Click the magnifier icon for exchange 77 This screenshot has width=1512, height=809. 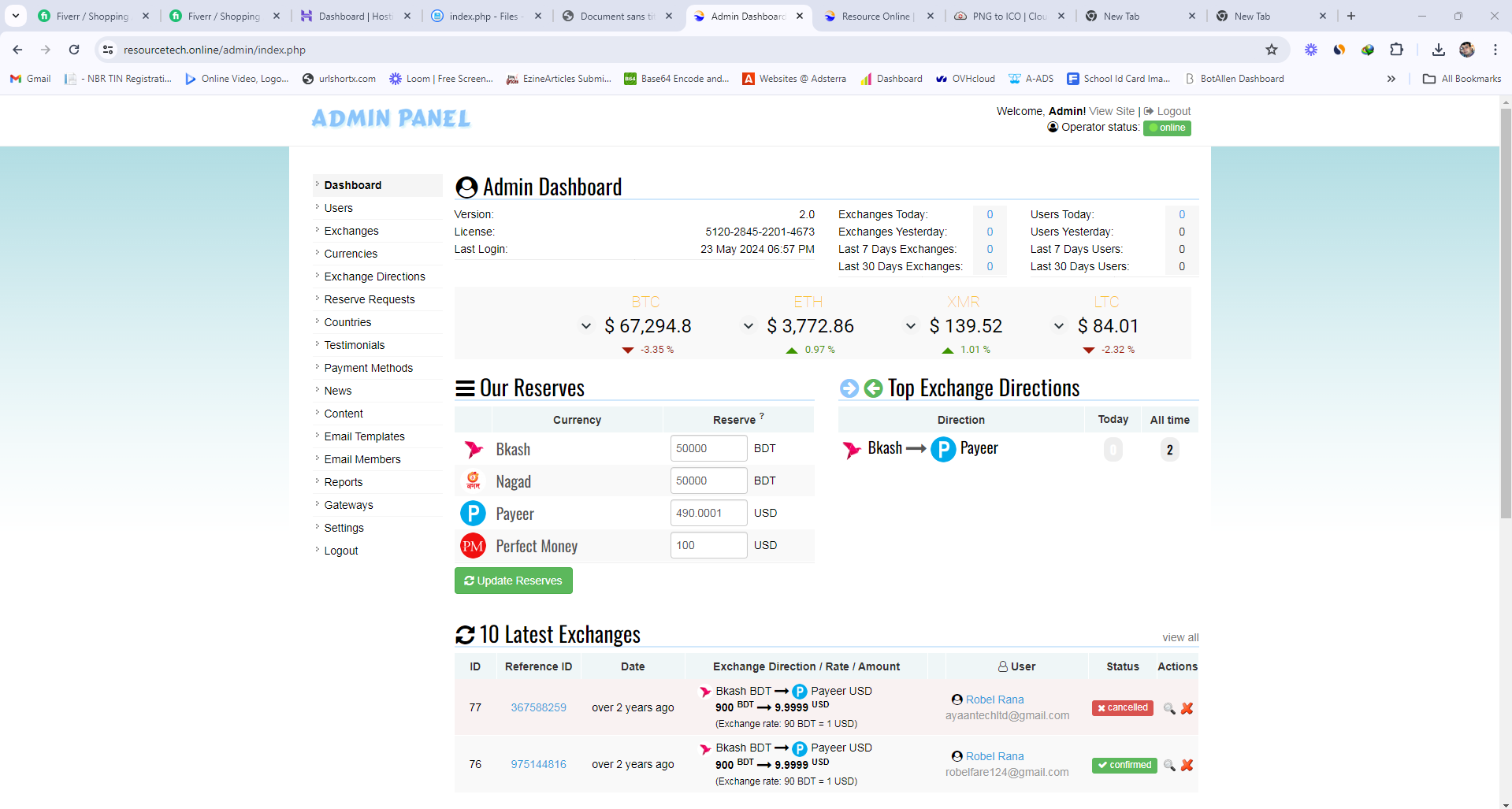[1169, 708]
